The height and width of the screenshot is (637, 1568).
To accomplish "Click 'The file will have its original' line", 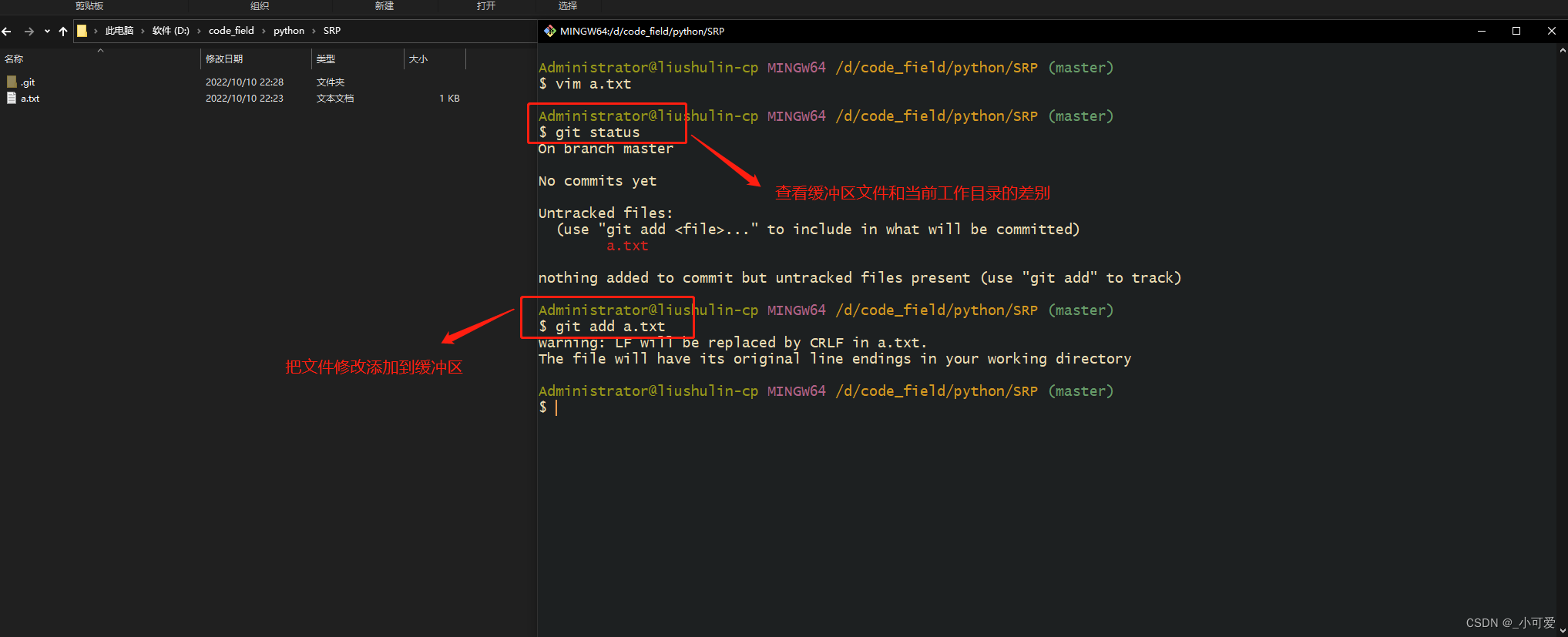I will tap(835, 359).
